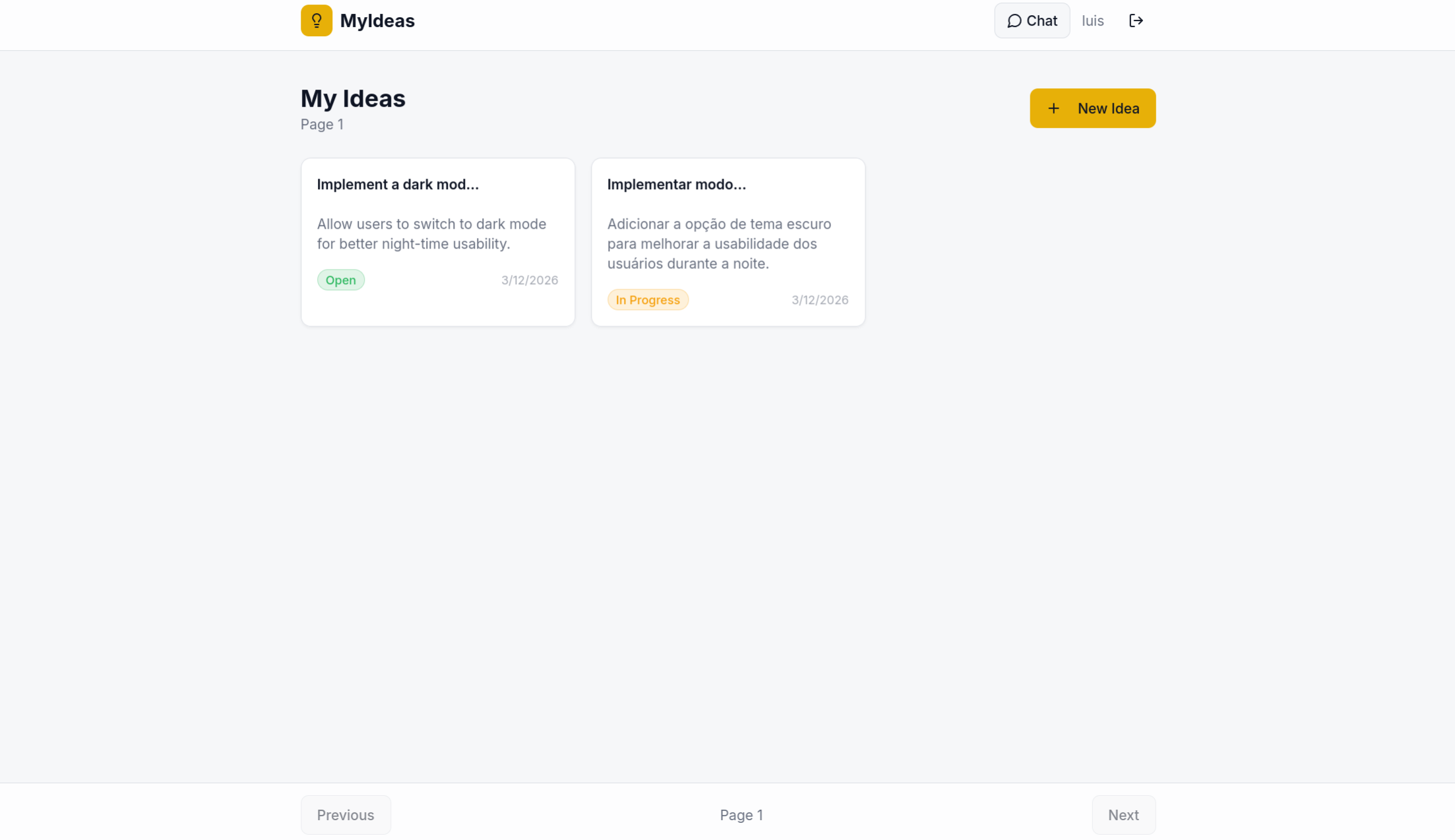Go to the Previous page
The height and width of the screenshot is (840, 1455).
[346, 815]
